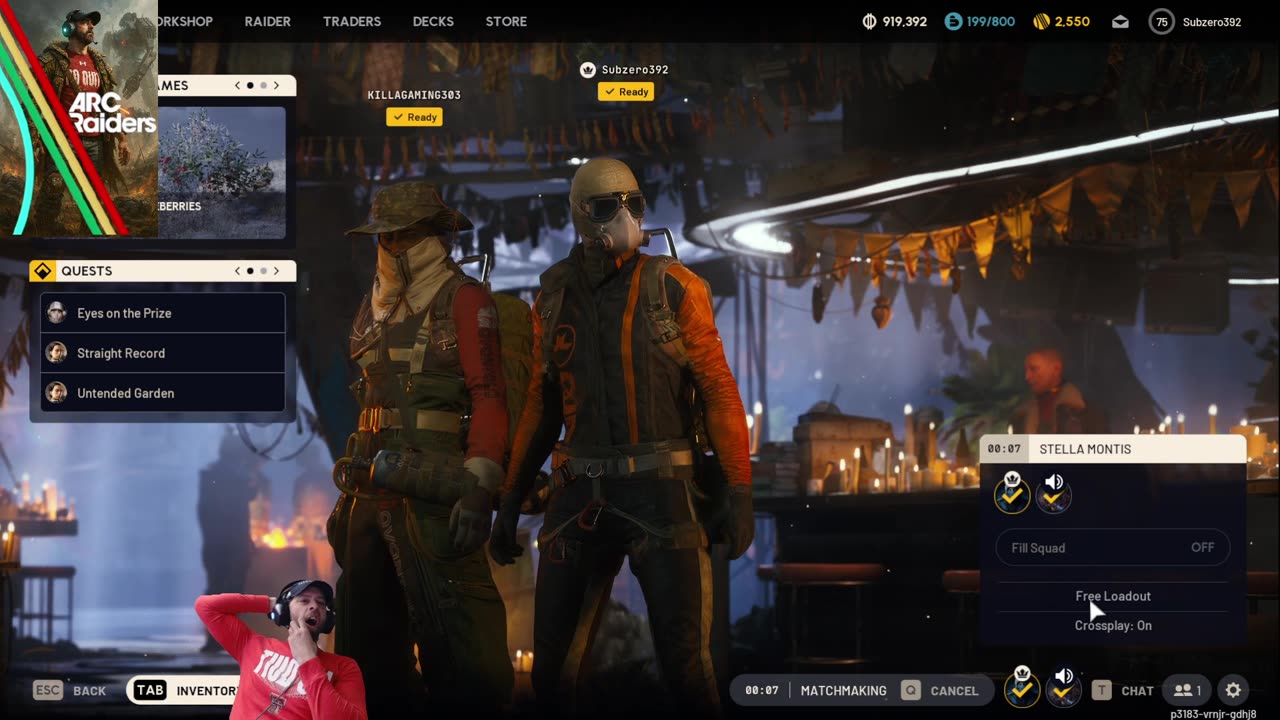The height and width of the screenshot is (720, 1280).
Task: Click the level 75 badge
Action: pos(1161,21)
